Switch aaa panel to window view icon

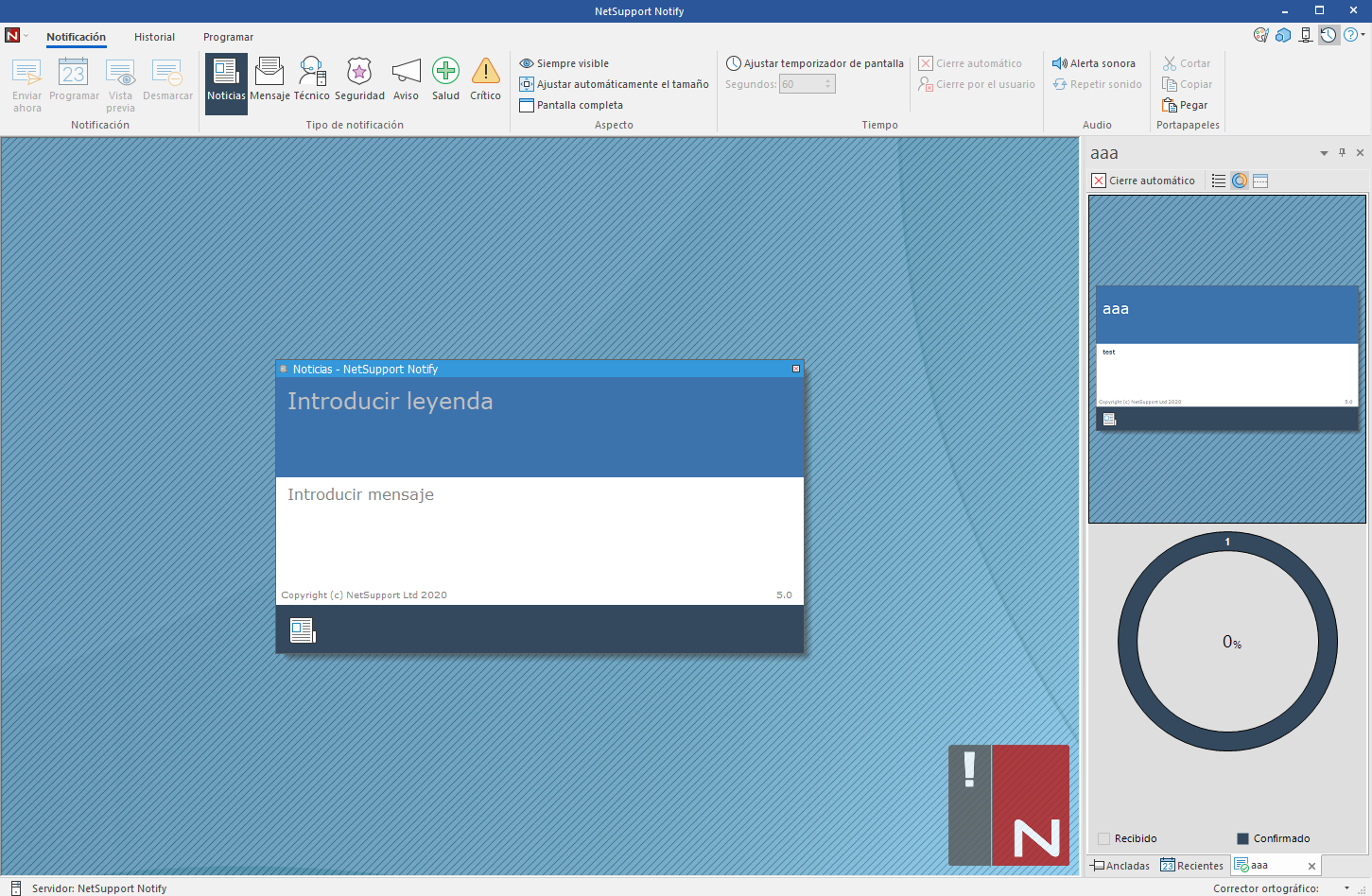[1260, 181]
